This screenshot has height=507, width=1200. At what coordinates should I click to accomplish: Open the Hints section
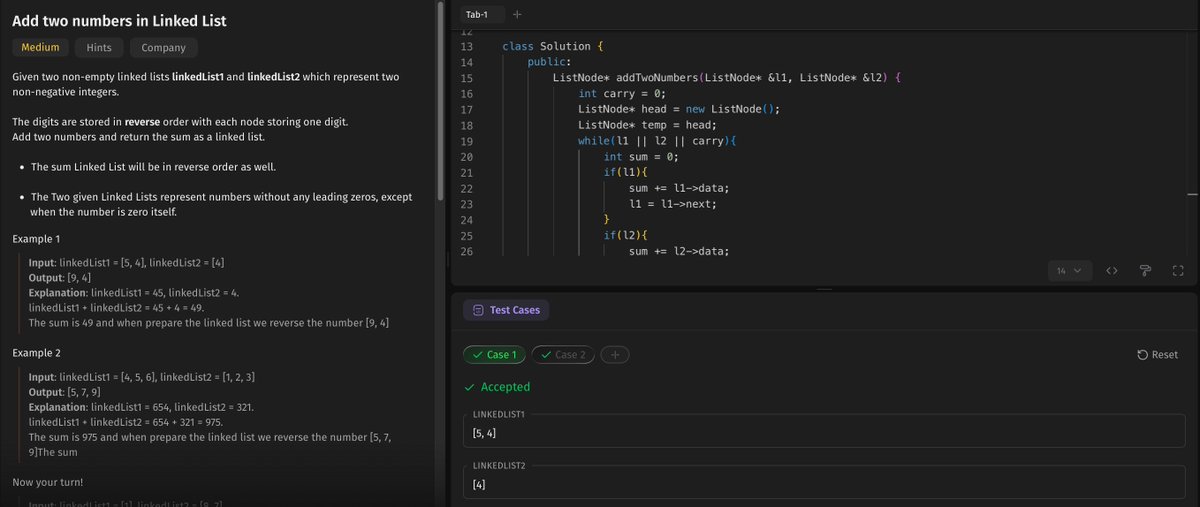tap(99, 48)
